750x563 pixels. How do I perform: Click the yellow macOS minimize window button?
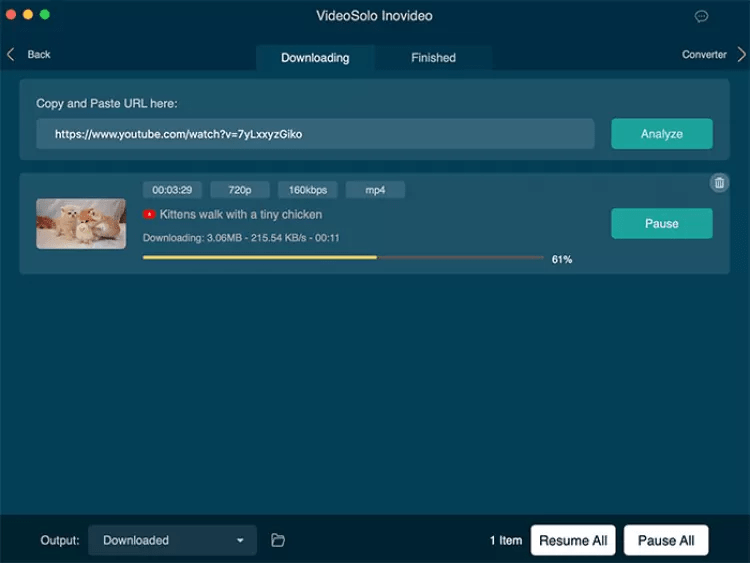point(28,14)
